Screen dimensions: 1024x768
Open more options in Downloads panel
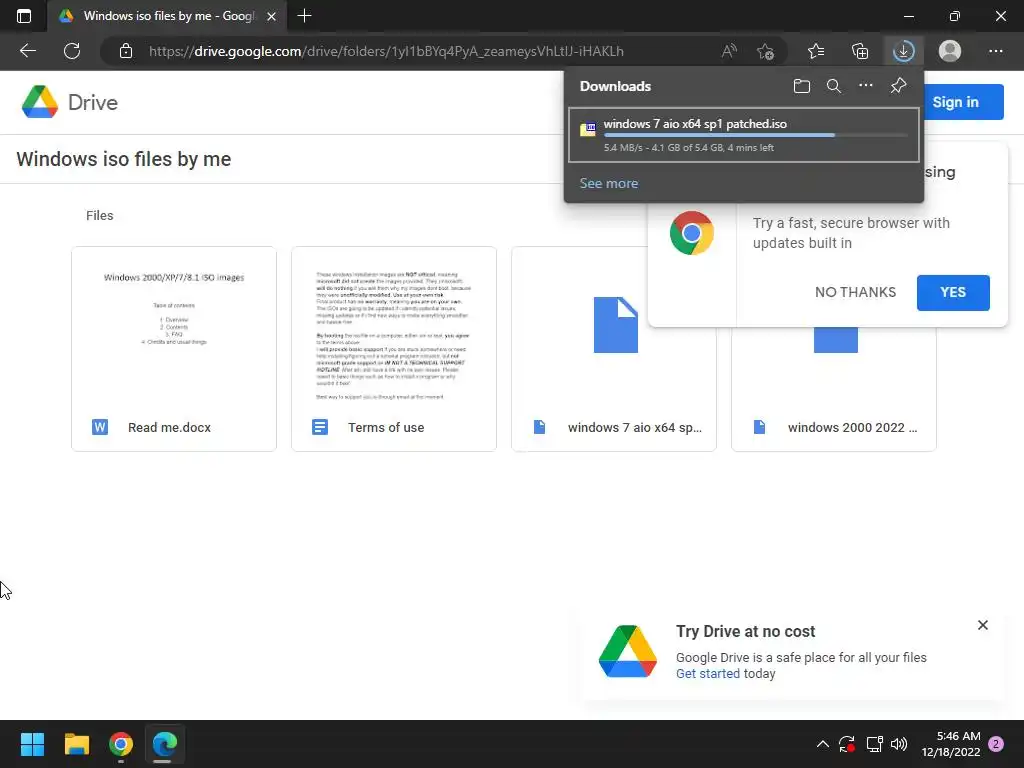865,86
